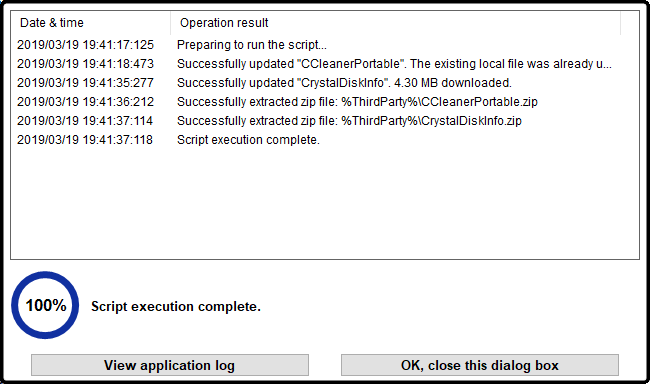Select the extracted CCleanerPortable.zip log row
This screenshot has width=650, height=384.
[325, 102]
